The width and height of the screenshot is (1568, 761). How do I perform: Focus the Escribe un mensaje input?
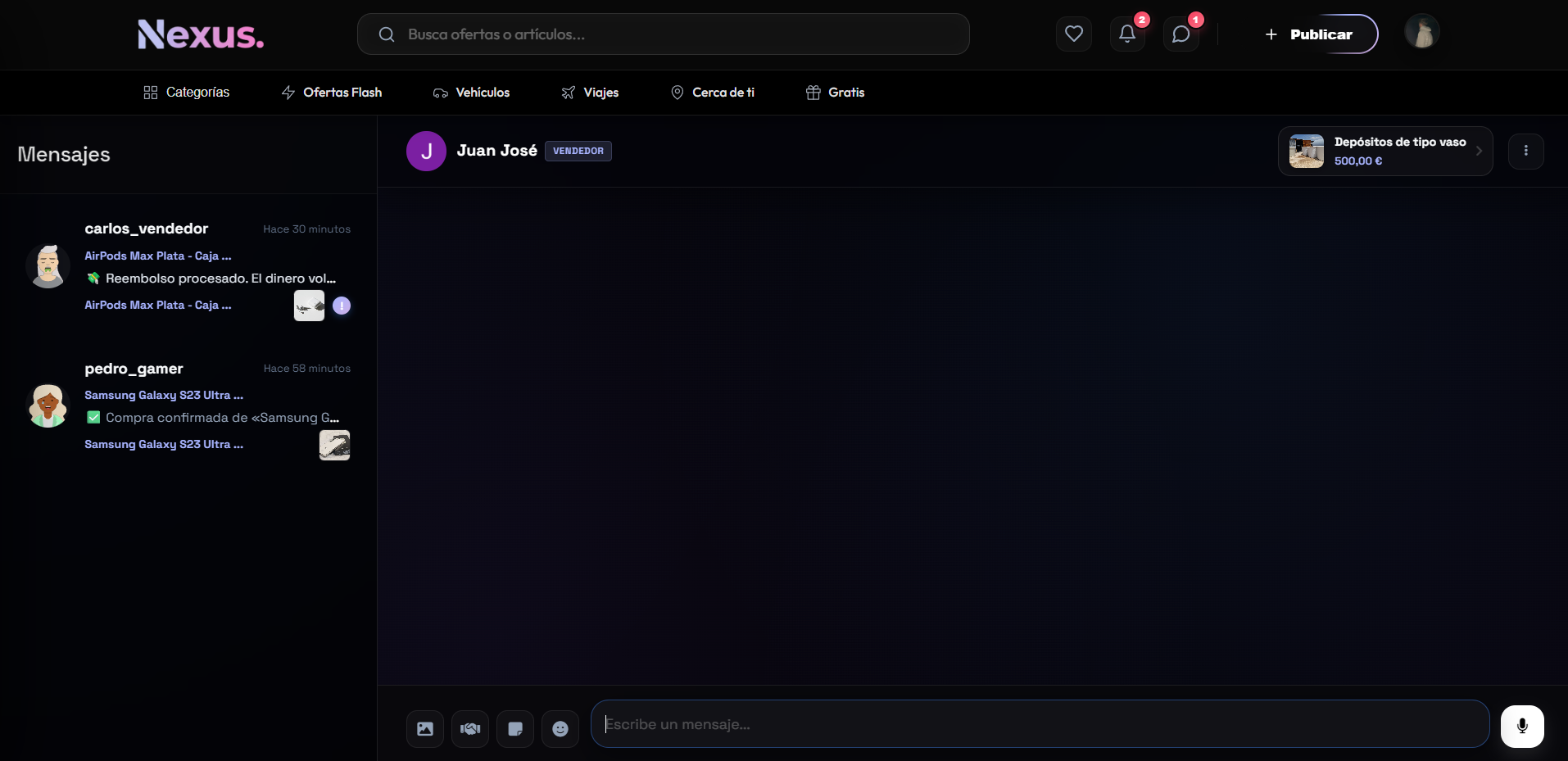click(x=1040, y=724)
